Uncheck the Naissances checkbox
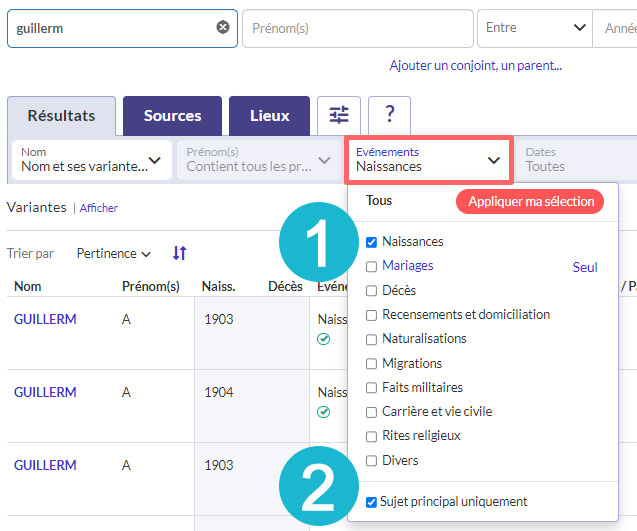Screen dimensions: 637x531 [372, 242]
